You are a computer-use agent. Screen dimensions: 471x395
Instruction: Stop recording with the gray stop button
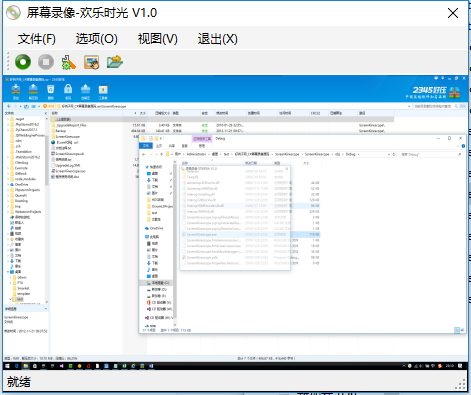46,62
